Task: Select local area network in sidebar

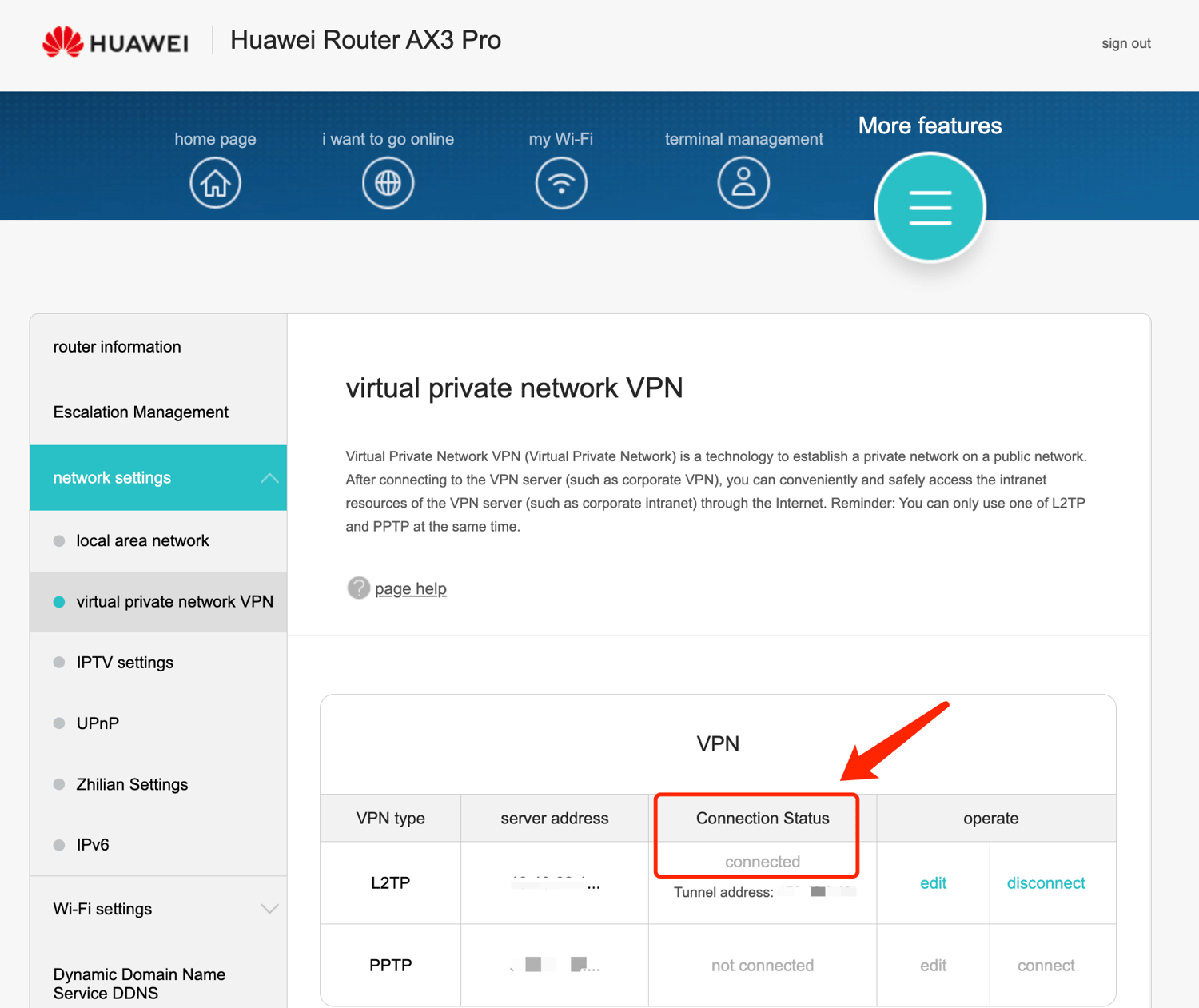Action: pyautogui.click(x=142, y=541)
